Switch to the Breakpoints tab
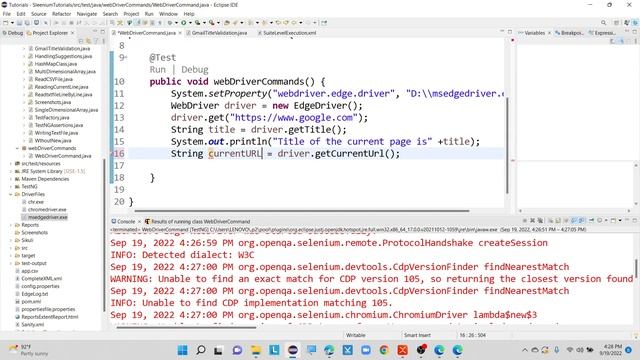 [x=569, y=33]
